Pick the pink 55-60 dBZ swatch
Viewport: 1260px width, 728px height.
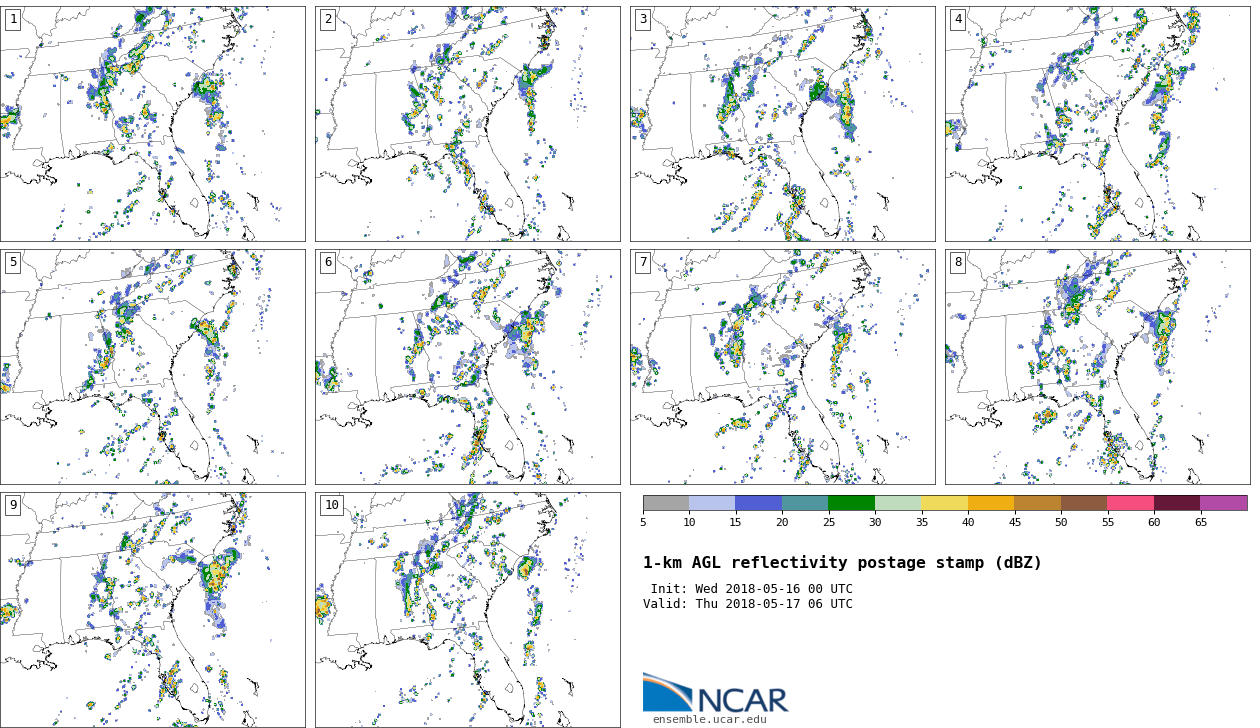tap(1130, 503)
